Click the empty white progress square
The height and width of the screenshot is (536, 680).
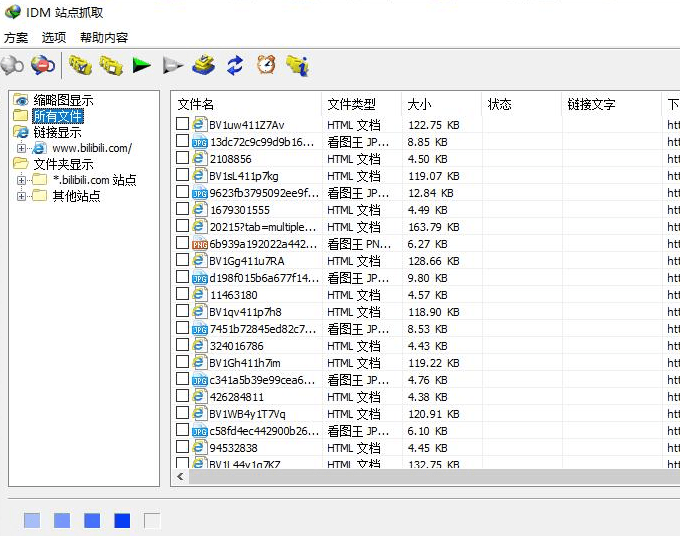(x=152, y=520)
